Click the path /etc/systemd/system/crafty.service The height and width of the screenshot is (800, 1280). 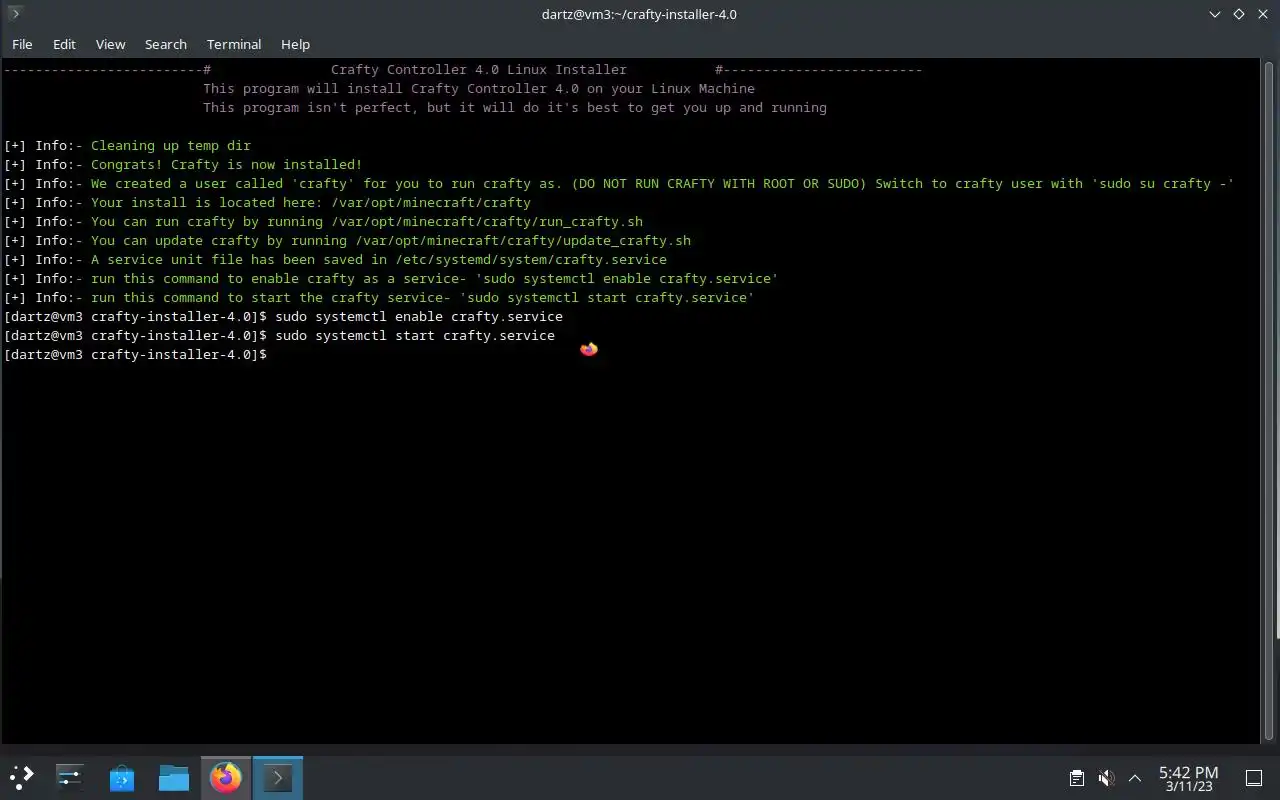tap(531, 259)
